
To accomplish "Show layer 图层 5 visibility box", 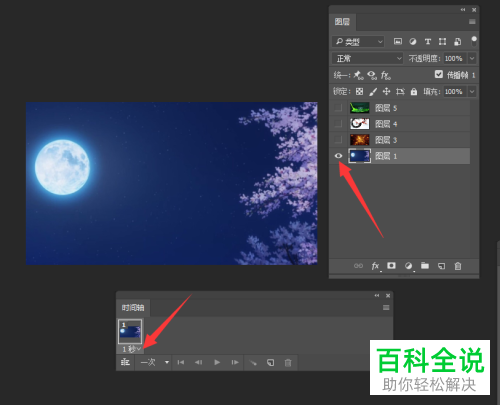I will point(338,108).
